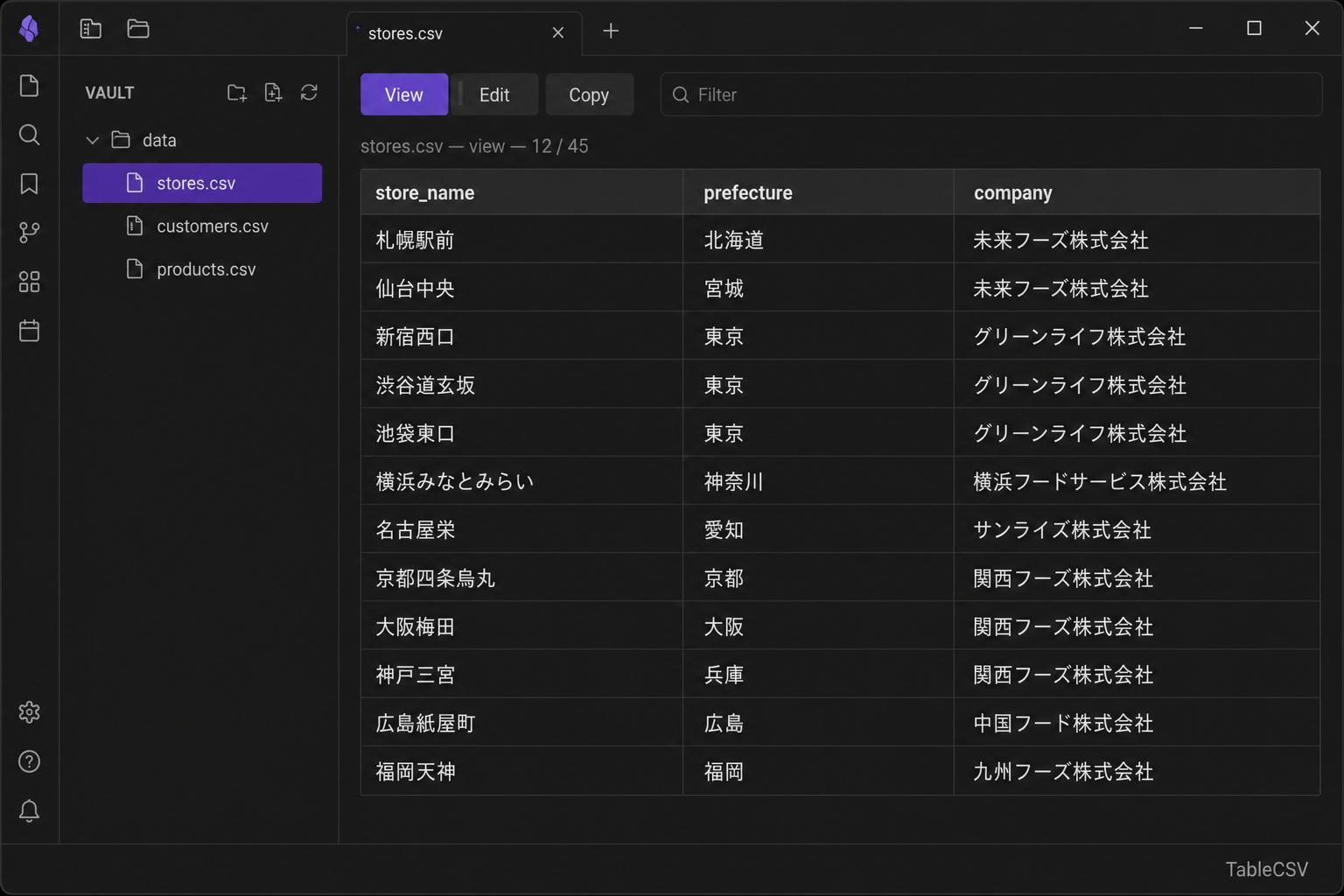Screen dimensions: 1344x896
Task: Switch to View mode
Action: coord(404,94)
